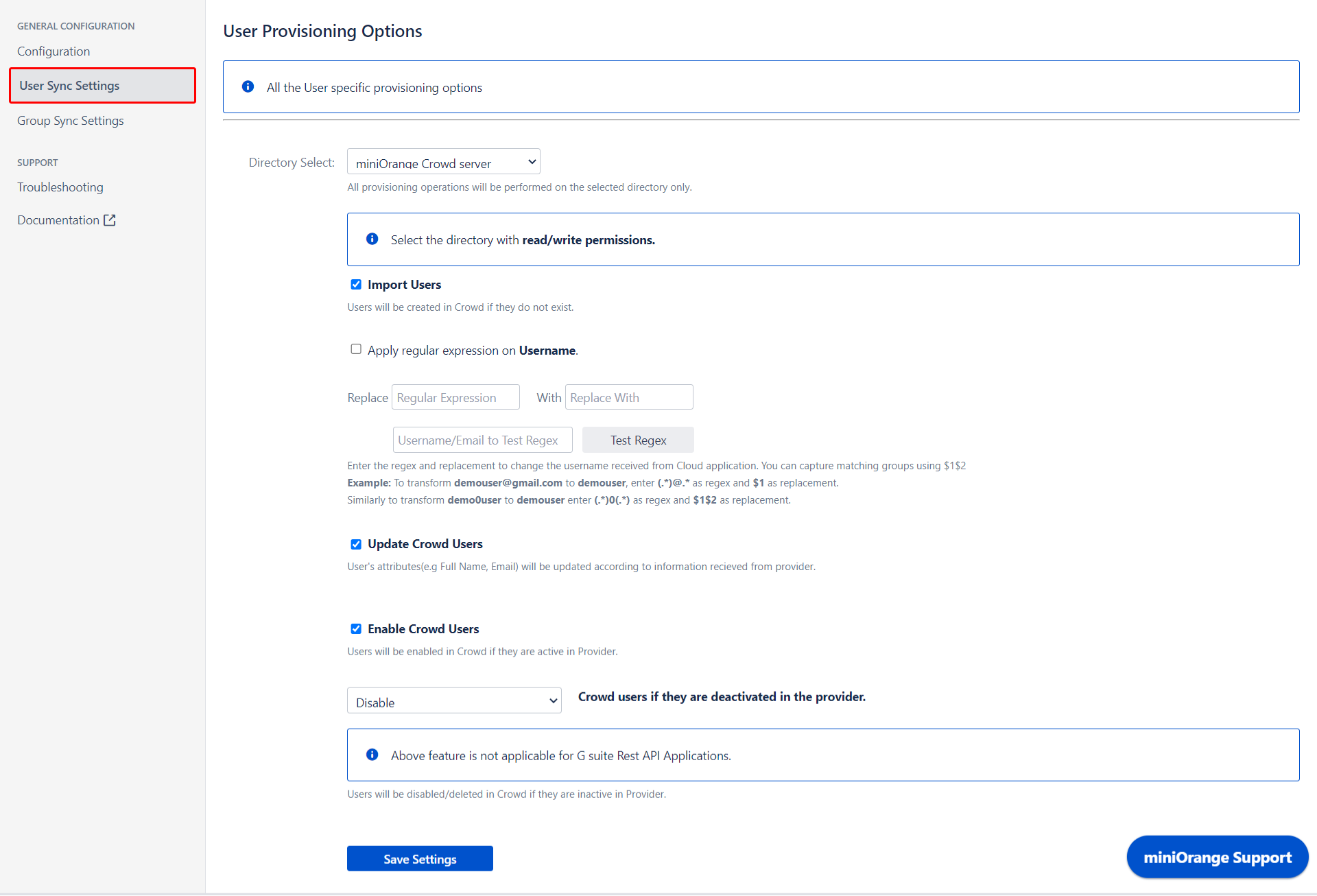Click the Troubleshooting link in sidebar

click(61, 186)
